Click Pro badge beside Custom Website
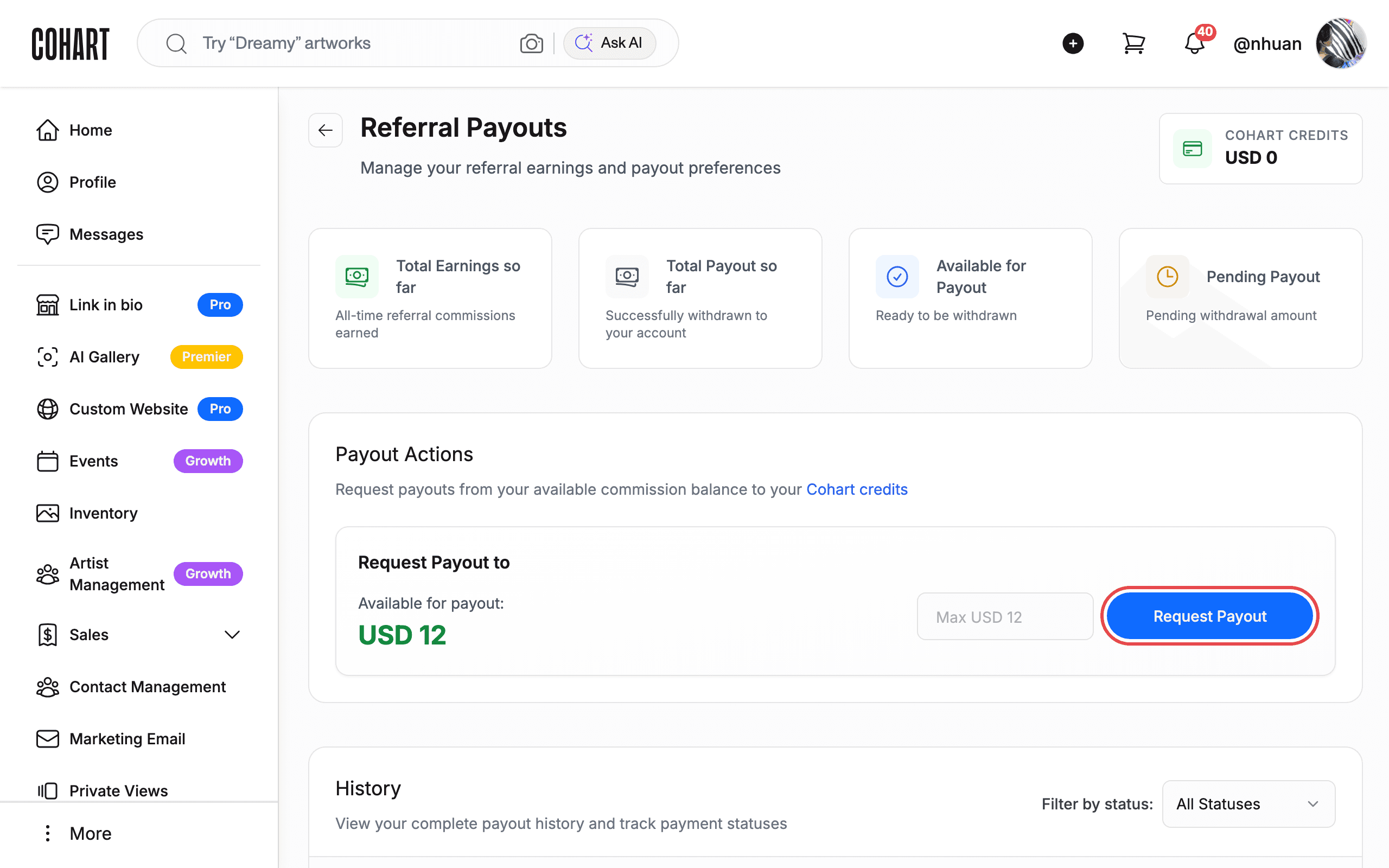The image size is (1389, 868). pyautogui.click(x=220, y=409)
